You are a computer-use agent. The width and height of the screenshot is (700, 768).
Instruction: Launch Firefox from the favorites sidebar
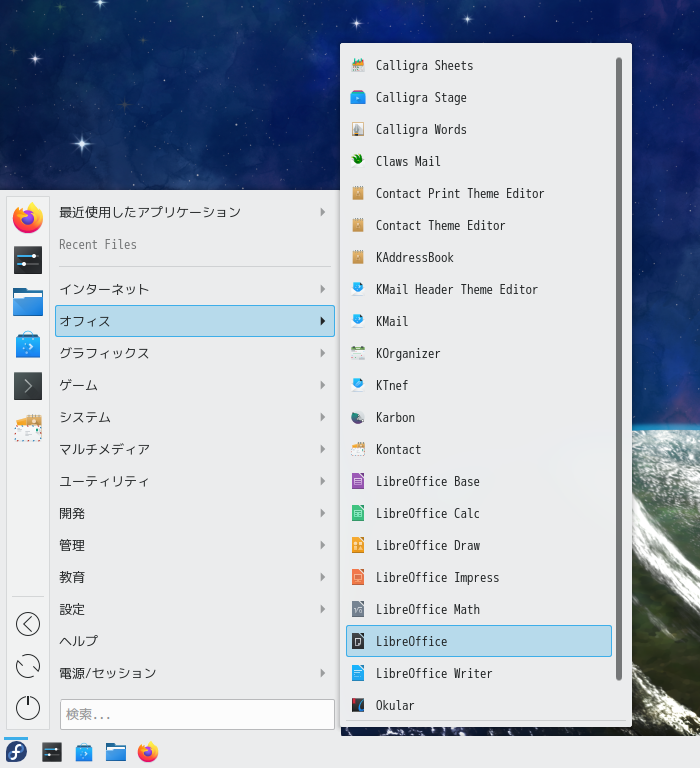click(x=28, y=218)
